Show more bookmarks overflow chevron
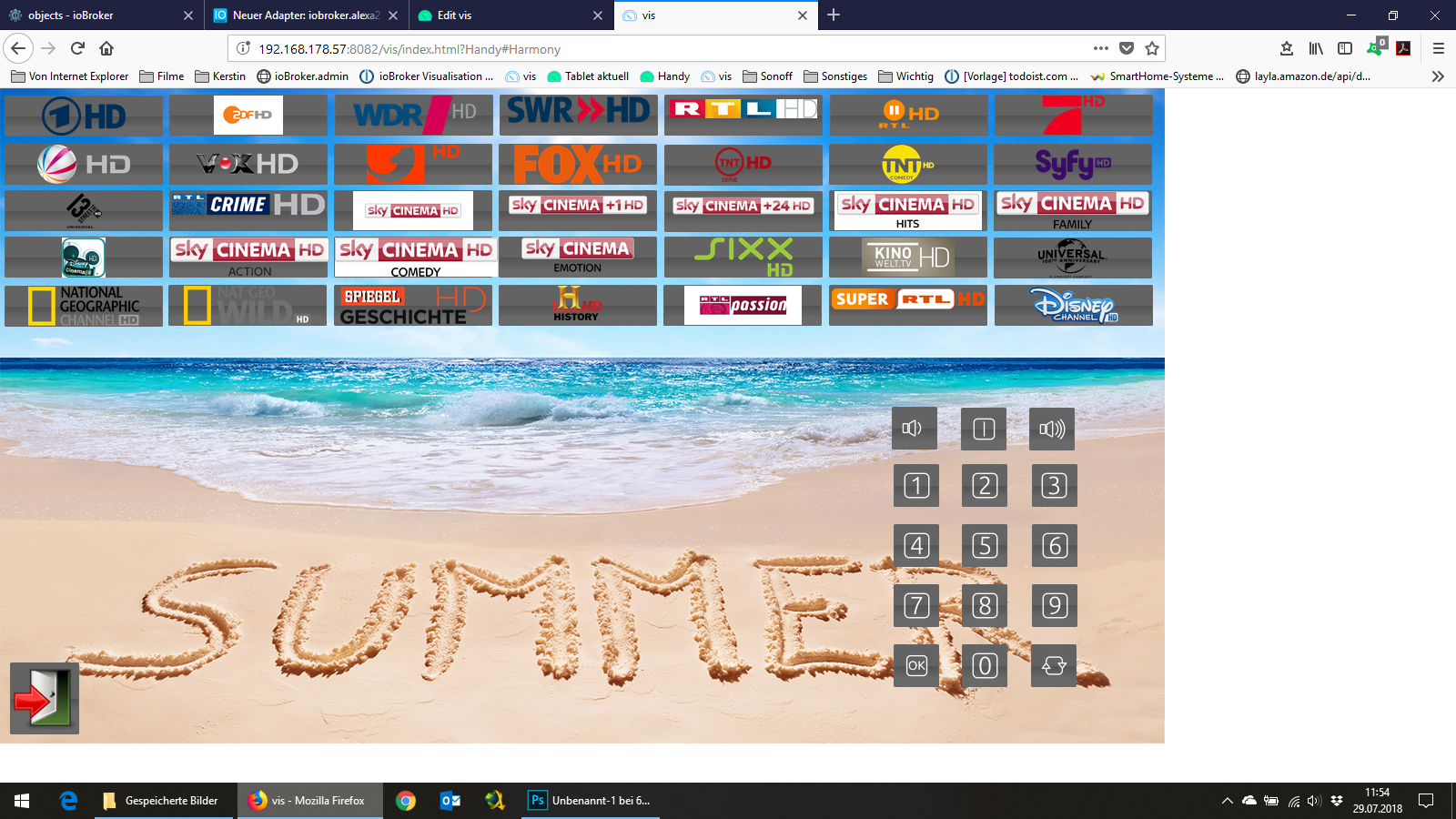The height and width of the screenshot is (819, 1456). (1438, 76)
